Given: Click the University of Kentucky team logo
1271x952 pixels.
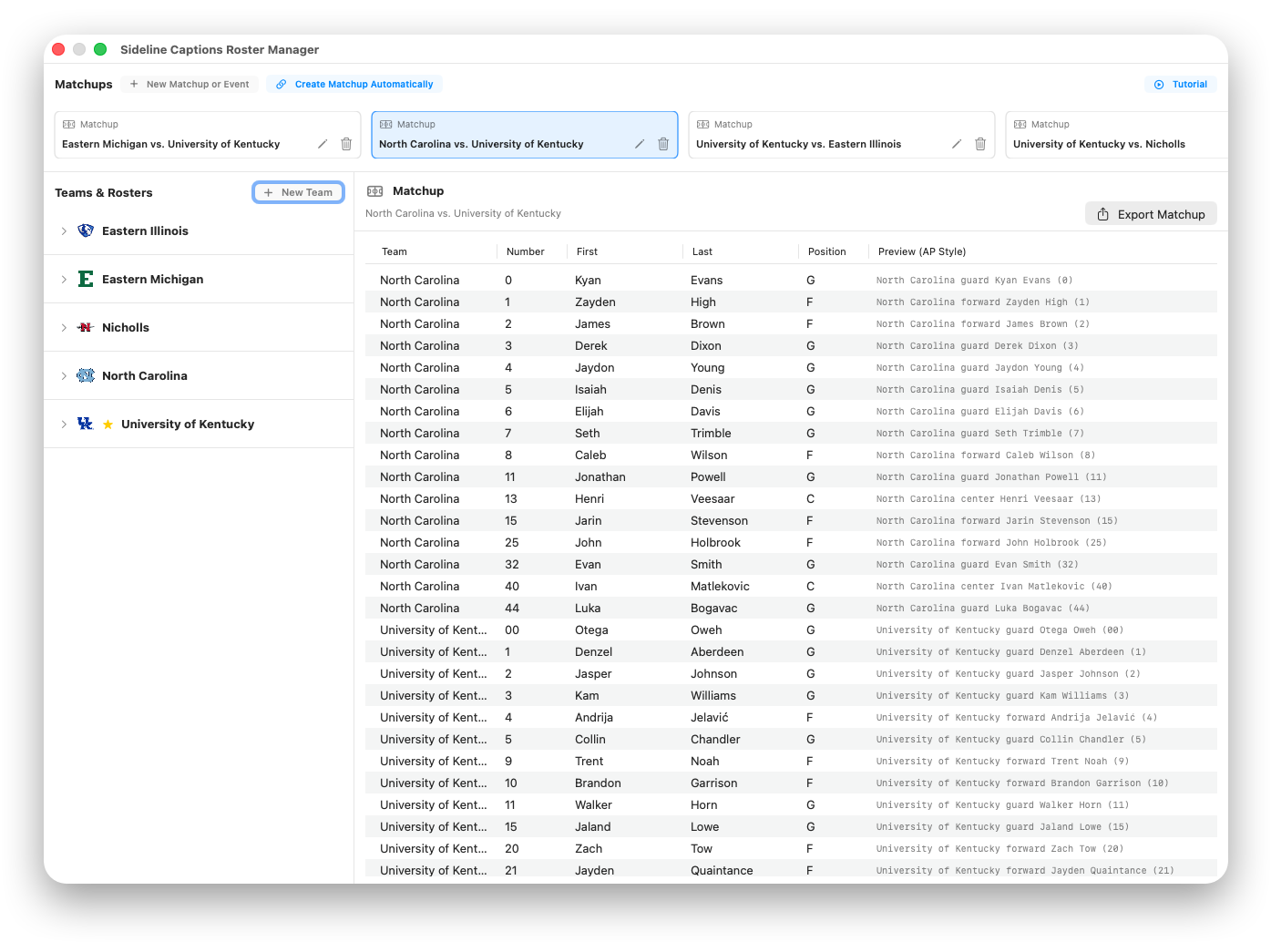Looking at the screenshot, I should coord(86,424).
